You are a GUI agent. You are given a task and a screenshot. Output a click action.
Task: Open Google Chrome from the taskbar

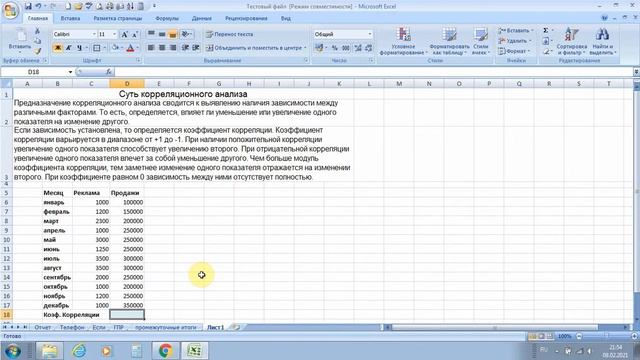pos(165,351)
